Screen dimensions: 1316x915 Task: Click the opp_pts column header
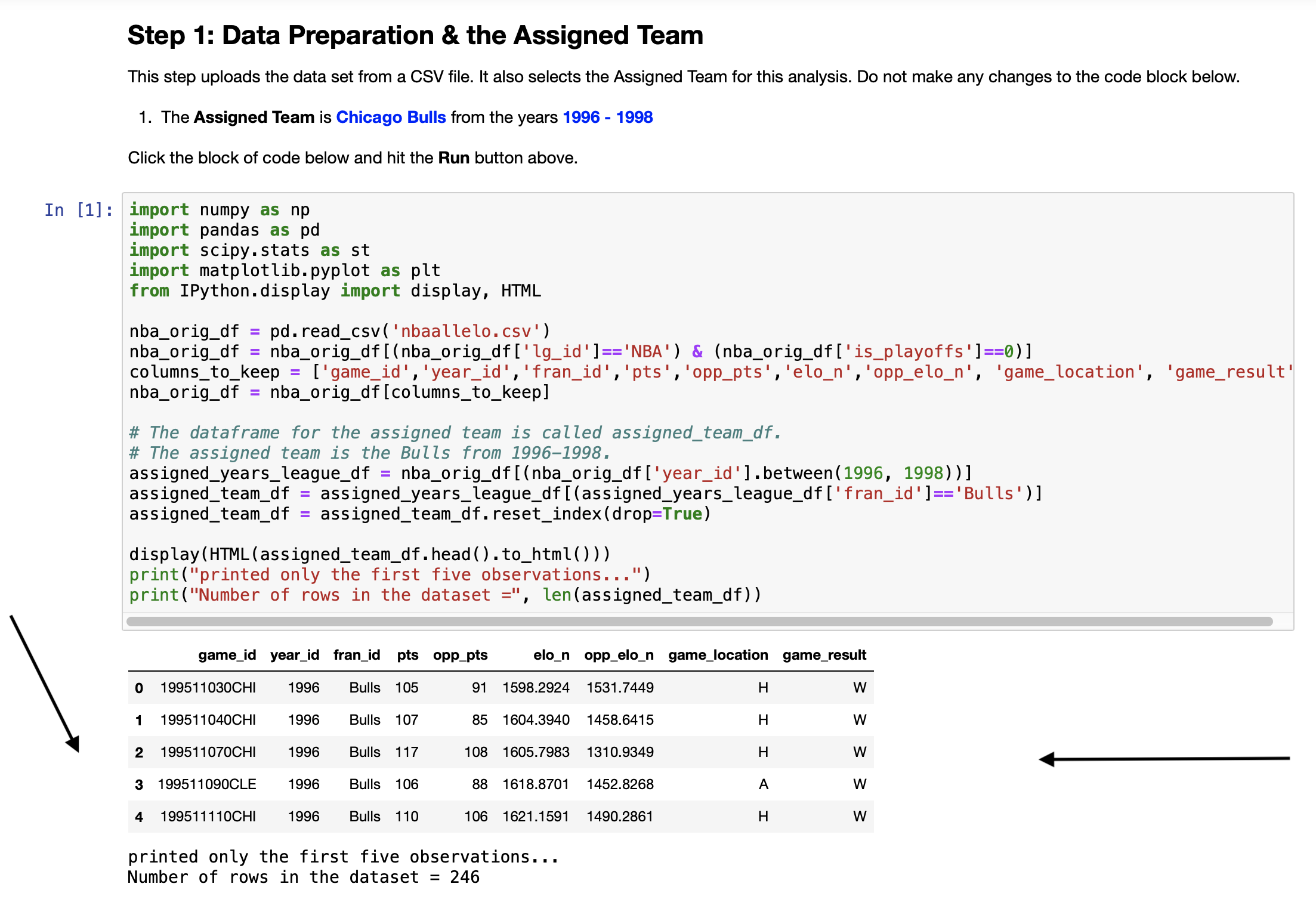[460, 655]
